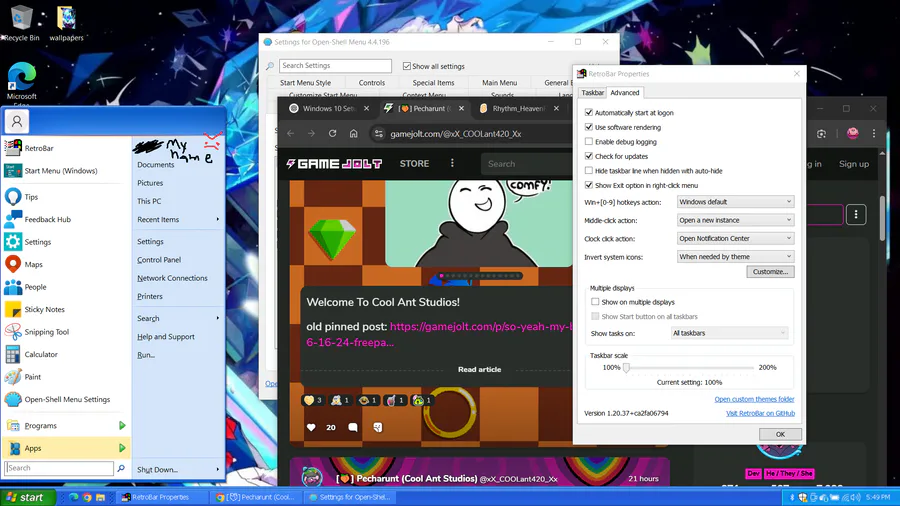
Task: Open Show tasks on dropdown
Action: click(x=730, y=333)
